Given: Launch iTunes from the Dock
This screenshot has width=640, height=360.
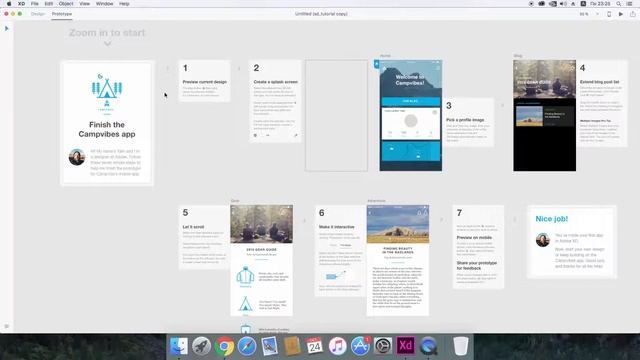Looking at the screenshot, I should (x=338, y=346).
